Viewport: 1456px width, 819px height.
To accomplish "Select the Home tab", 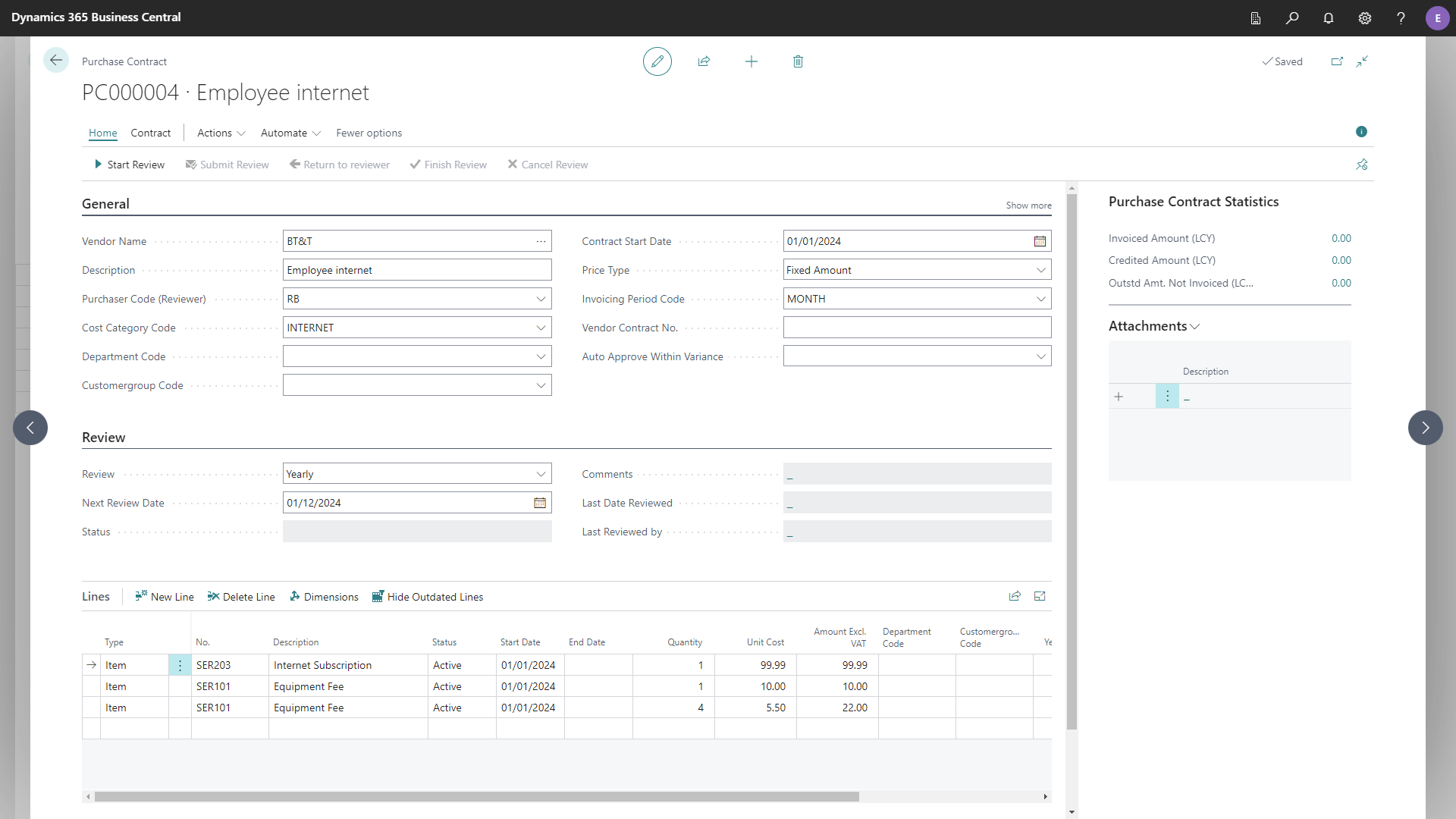I will [x=103, y=133].
